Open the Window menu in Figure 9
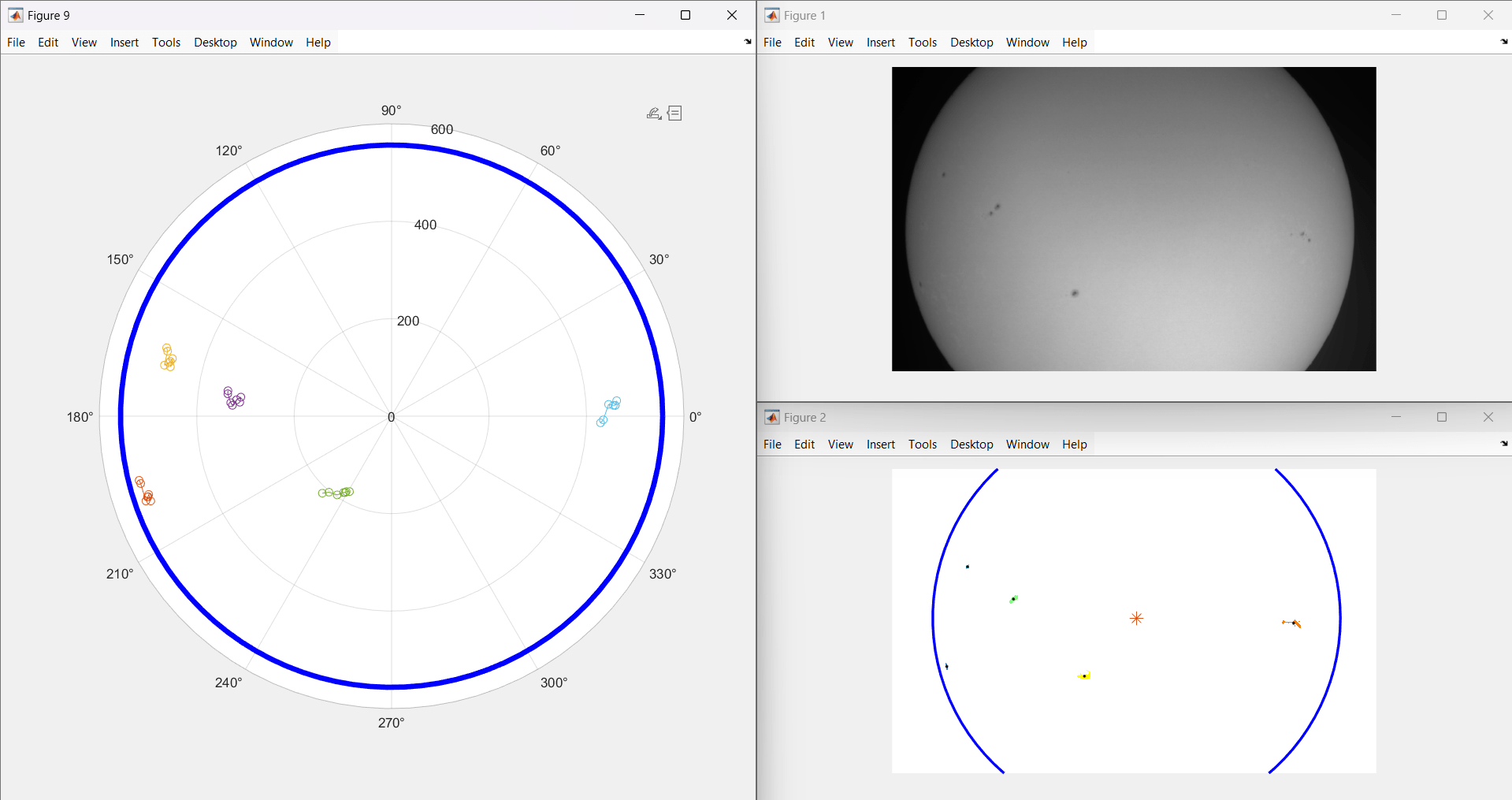Screen dimensions: 1512x800 click(271, 43)
